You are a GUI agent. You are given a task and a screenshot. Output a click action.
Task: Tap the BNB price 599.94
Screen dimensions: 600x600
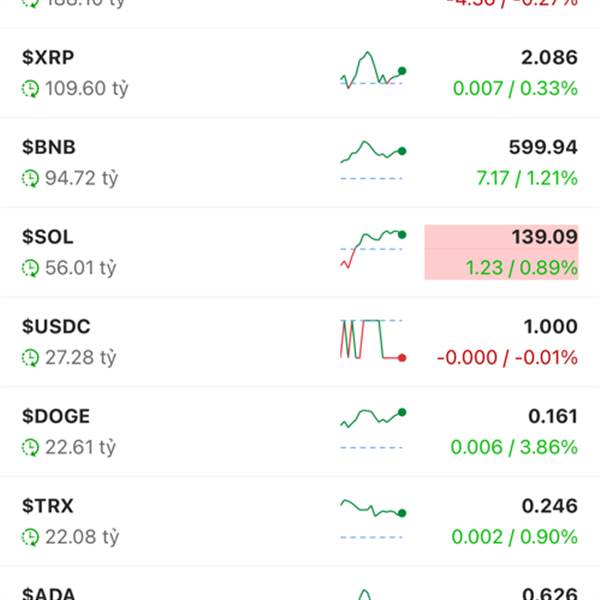tap(543, 147)
